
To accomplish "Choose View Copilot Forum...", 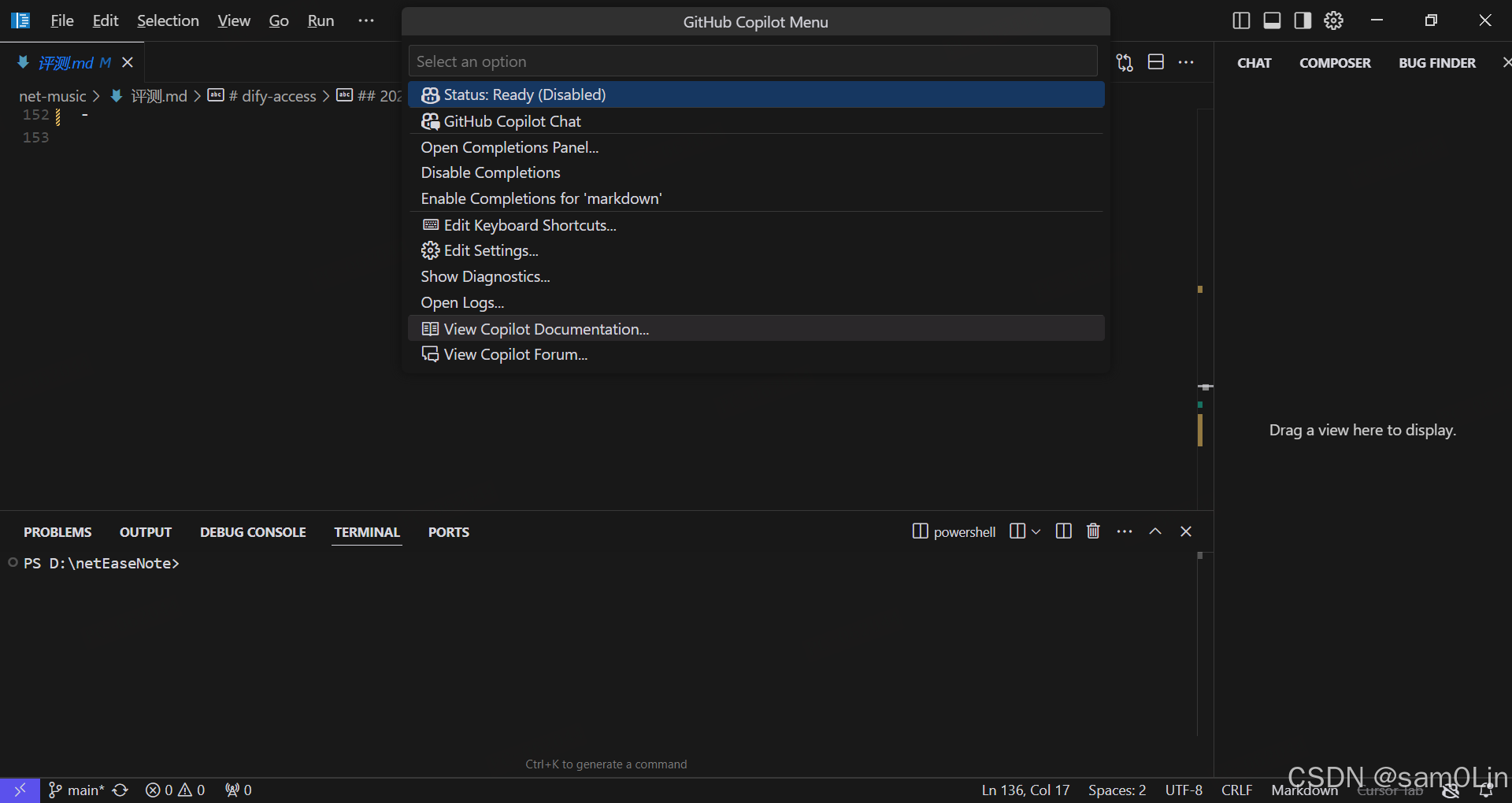I will (x=756, y=354).
